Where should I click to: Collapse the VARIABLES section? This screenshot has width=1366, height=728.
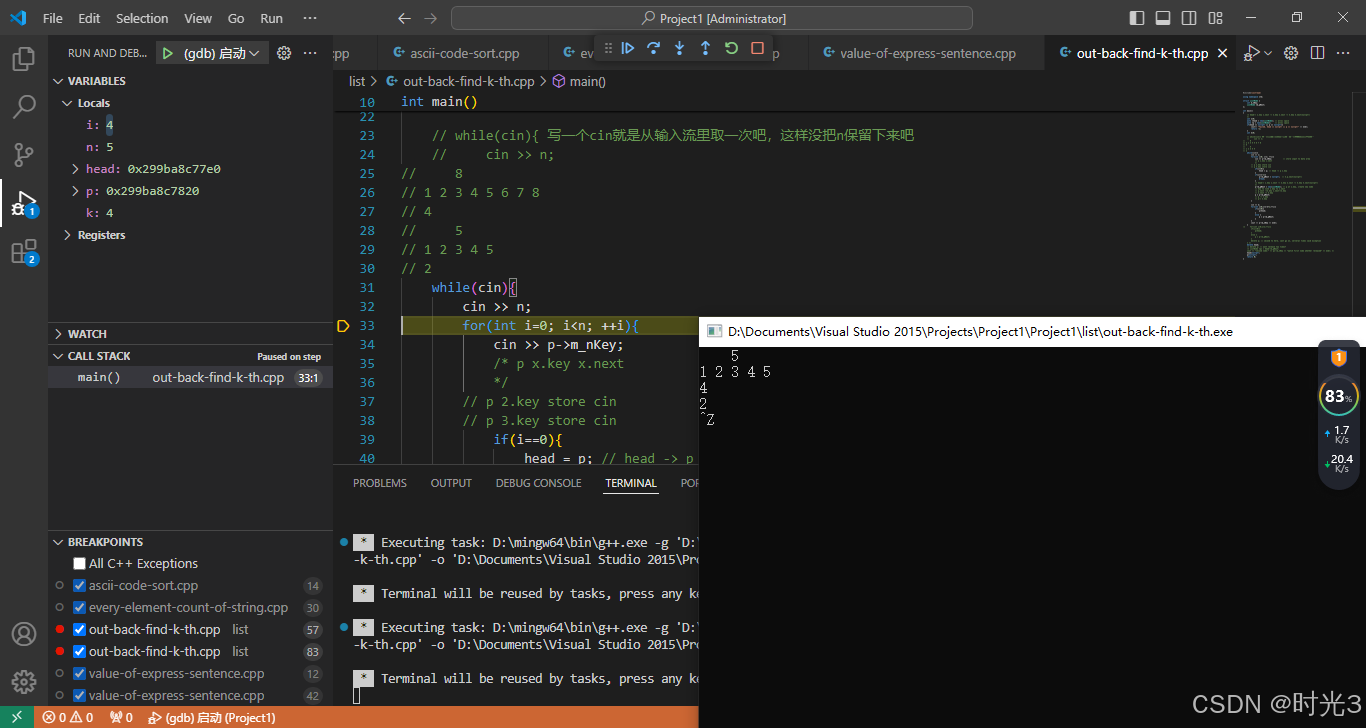58,81
